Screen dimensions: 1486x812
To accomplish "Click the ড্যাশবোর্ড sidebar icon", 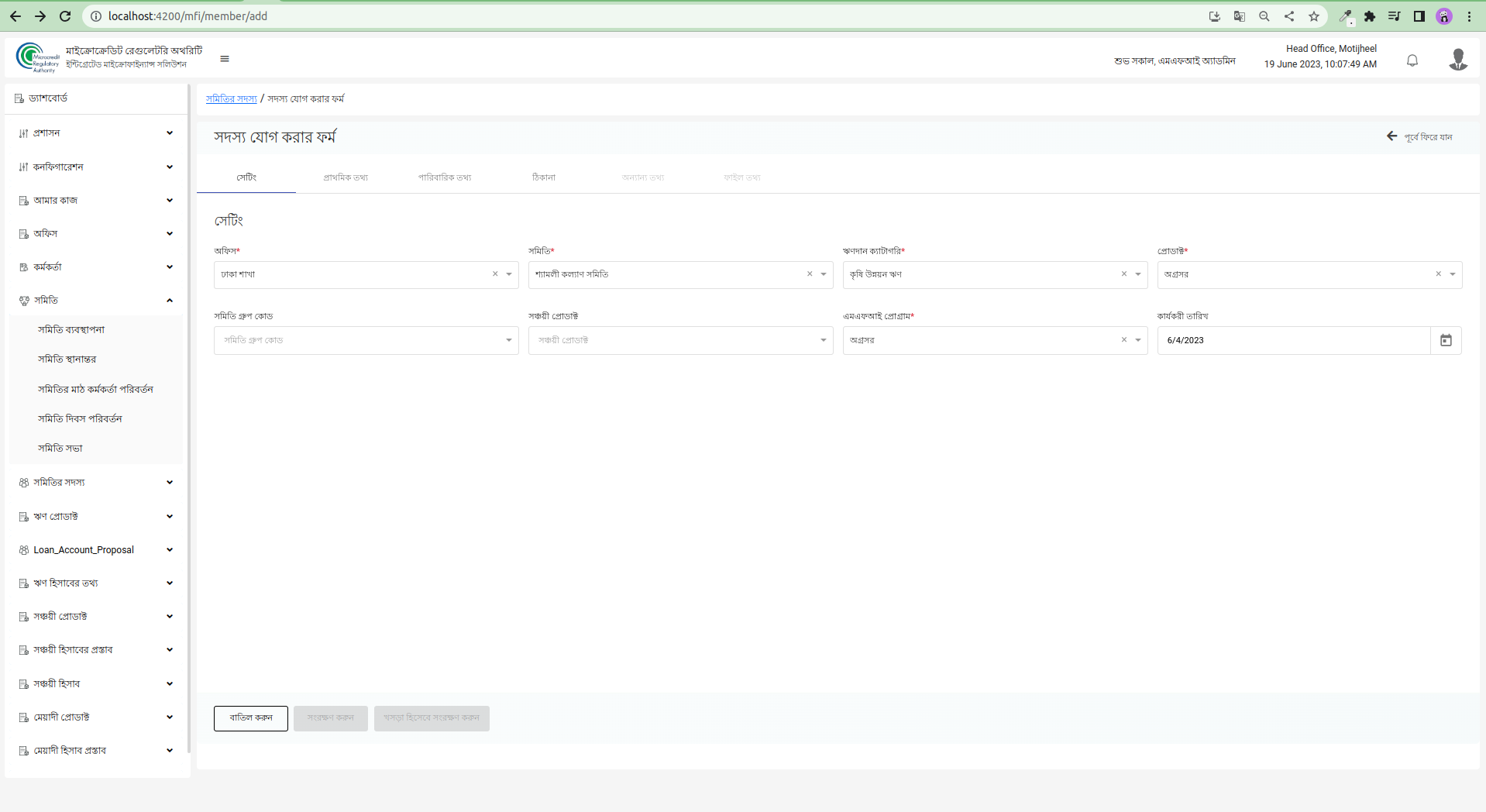I will click(x=19, y=98).
